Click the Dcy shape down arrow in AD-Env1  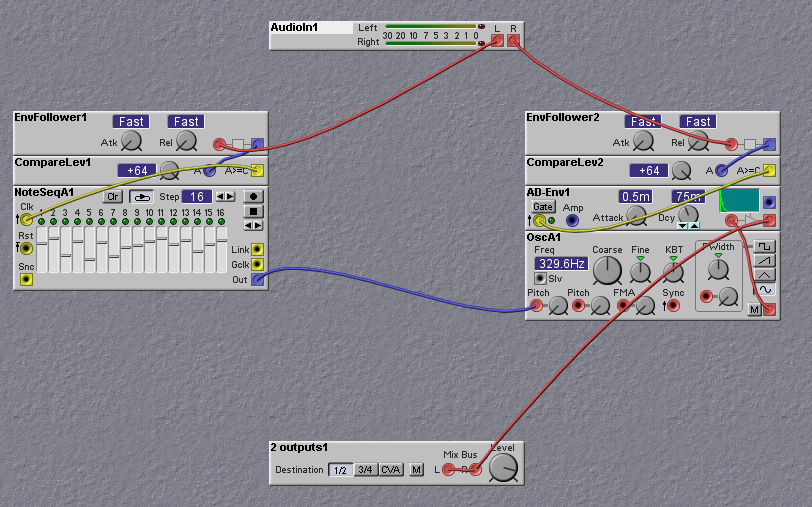(x=683, y=226)
